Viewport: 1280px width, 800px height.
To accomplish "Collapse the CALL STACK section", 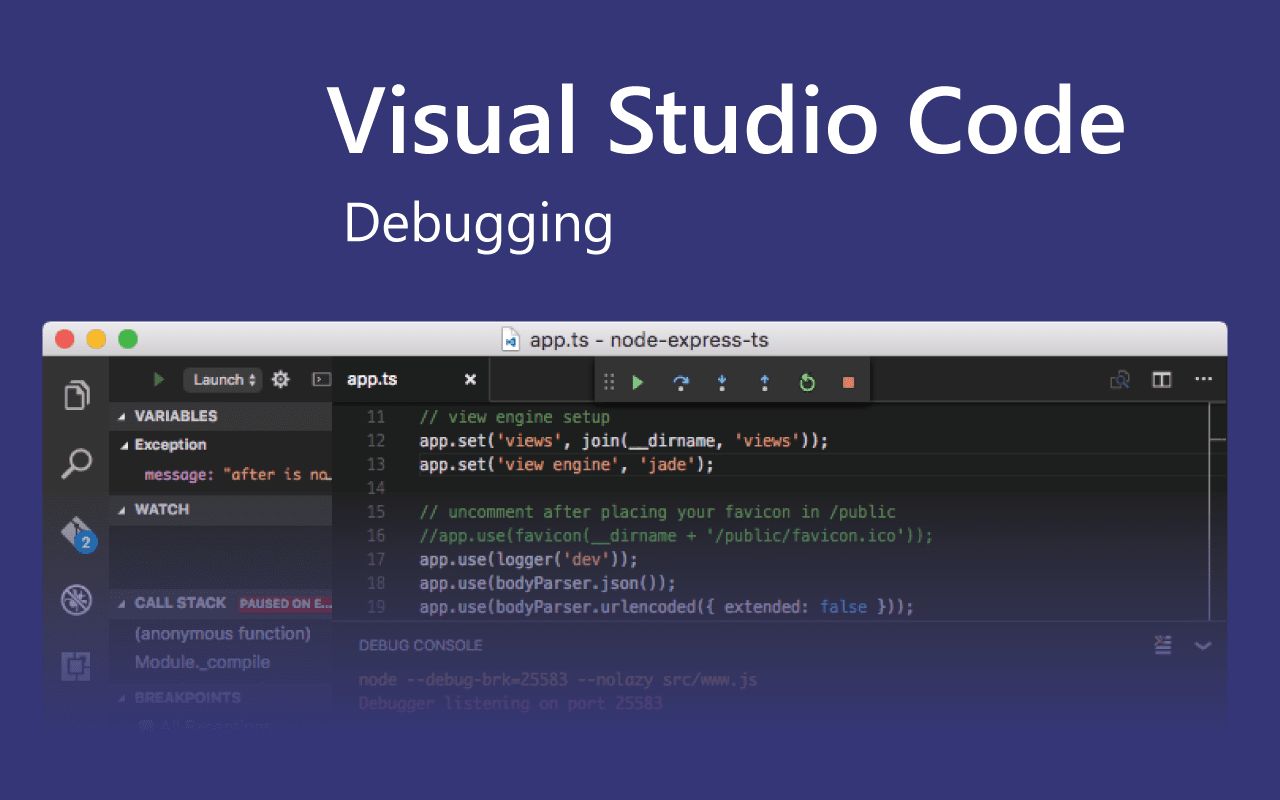I will click(x=123, y=603).
